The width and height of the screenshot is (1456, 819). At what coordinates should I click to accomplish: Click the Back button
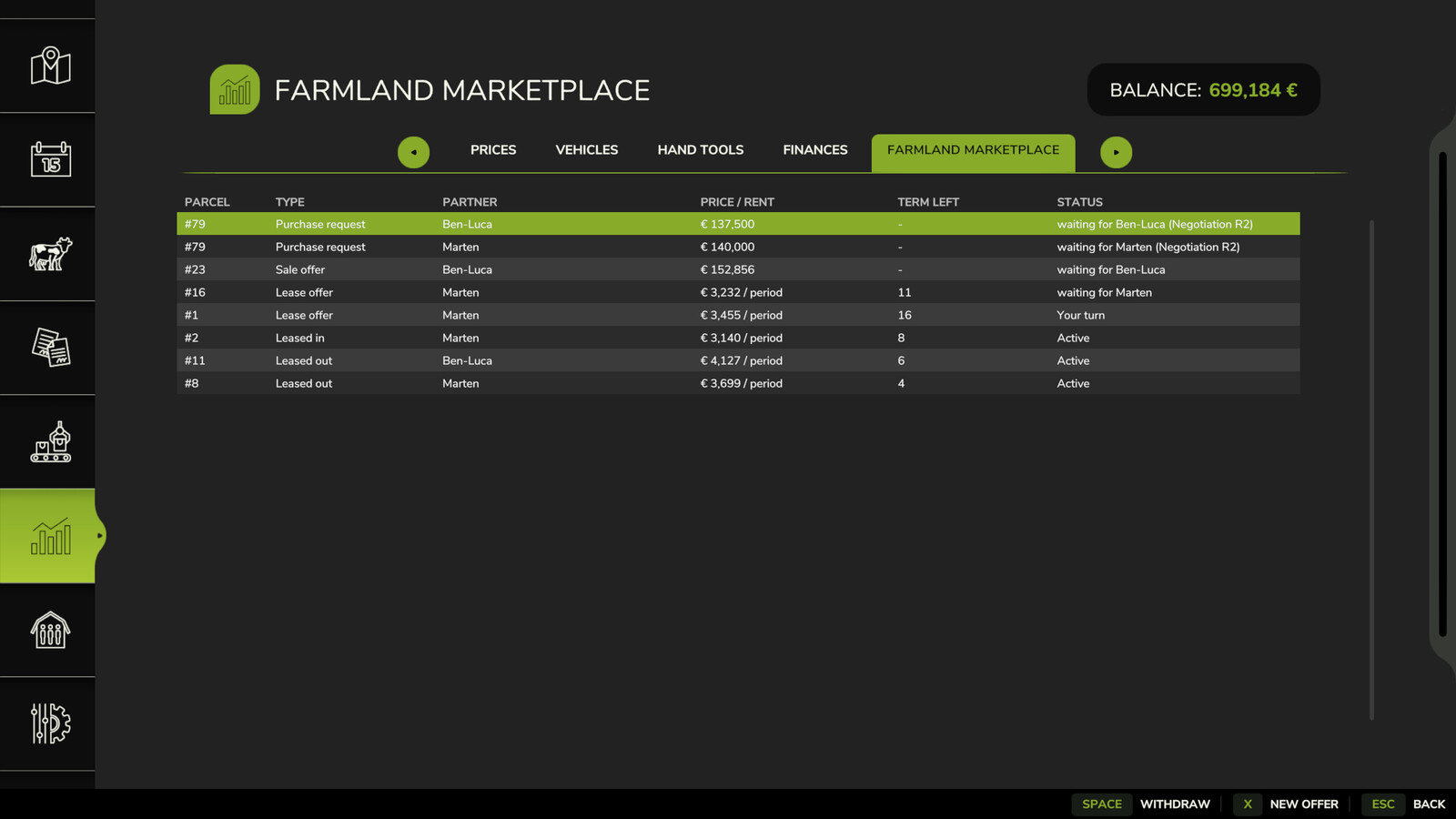coord(1429,804)
